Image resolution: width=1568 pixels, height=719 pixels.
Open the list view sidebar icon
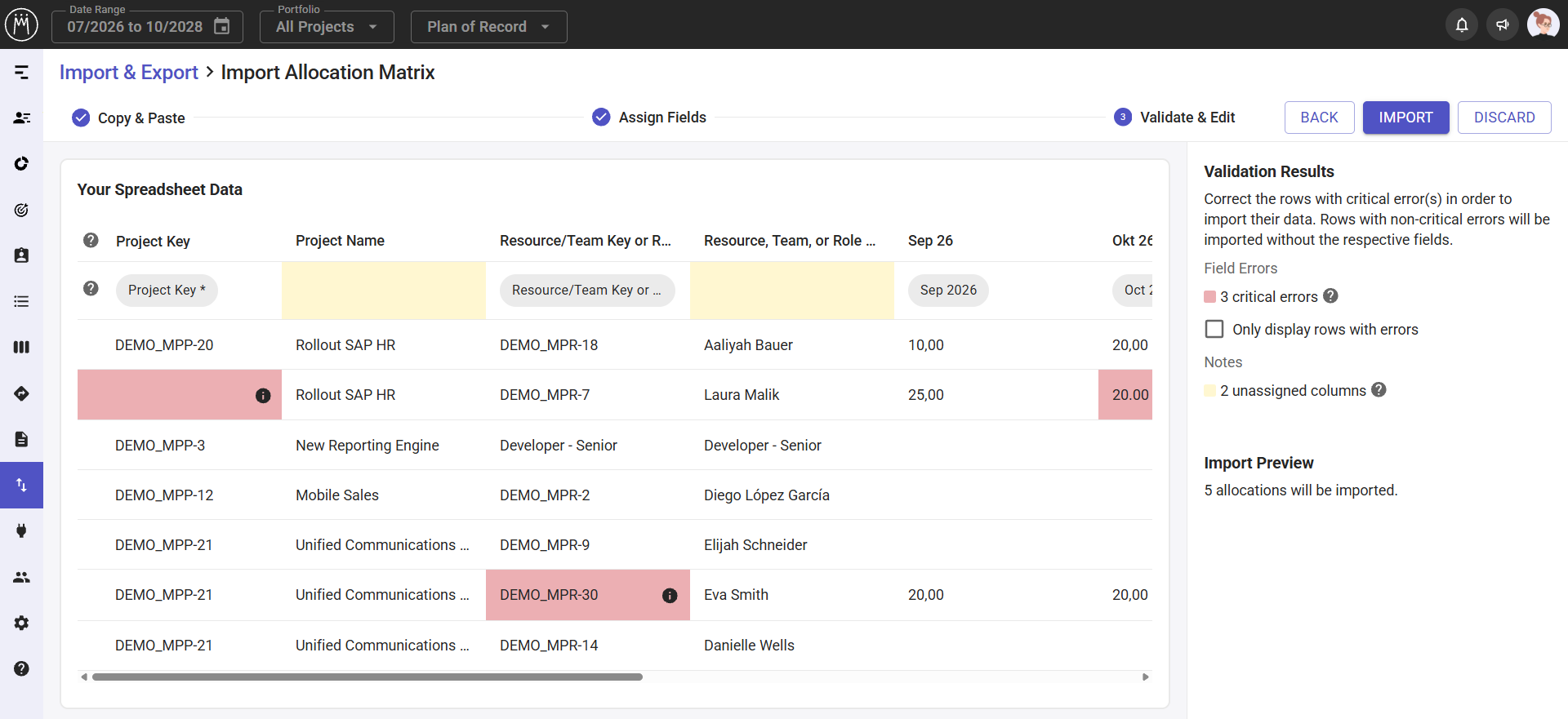[x=22, y=301]
